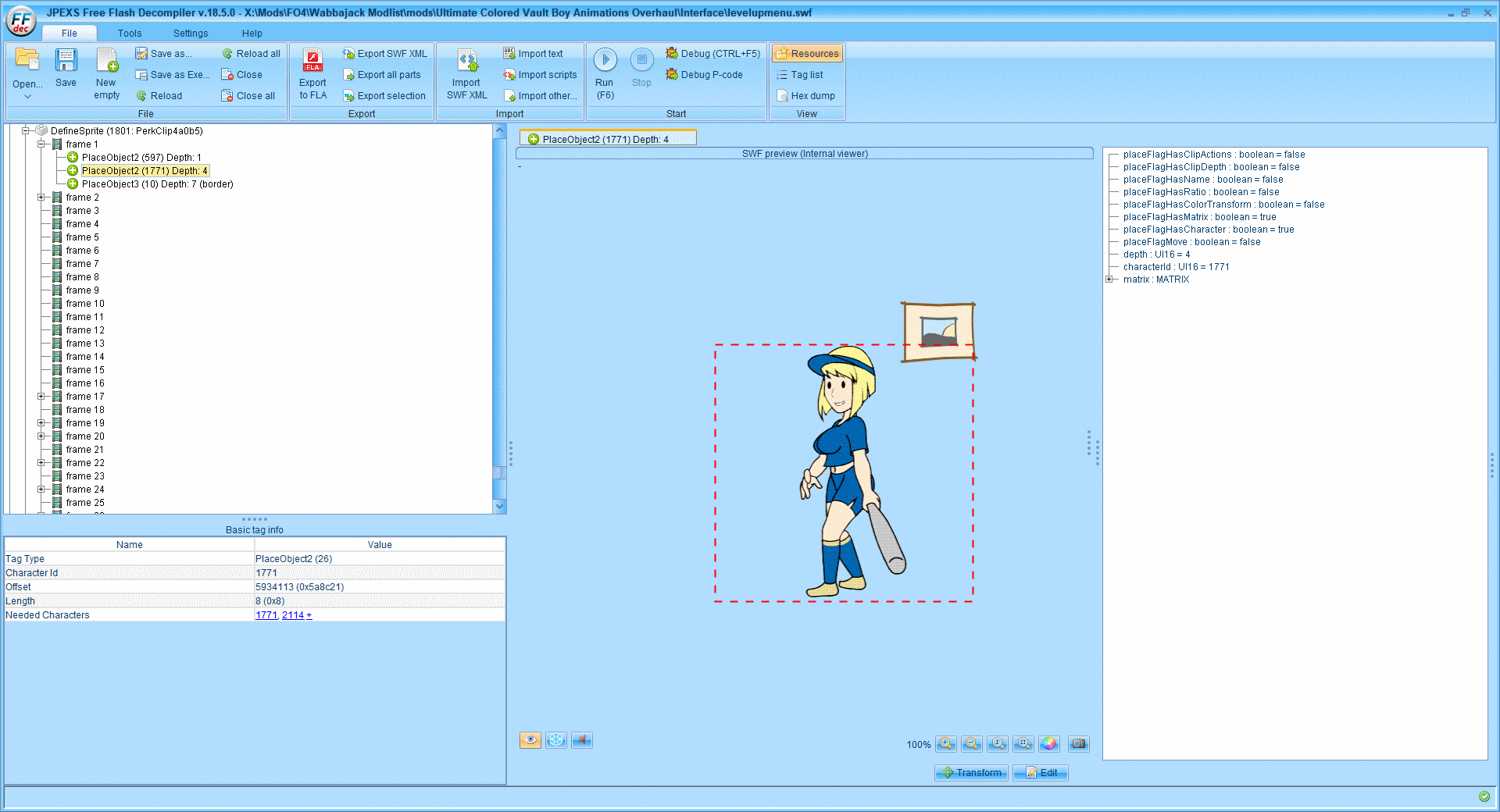This screenshot has width=1500, height=812.
Task: Click the green status check icon
Action: 1484,796
